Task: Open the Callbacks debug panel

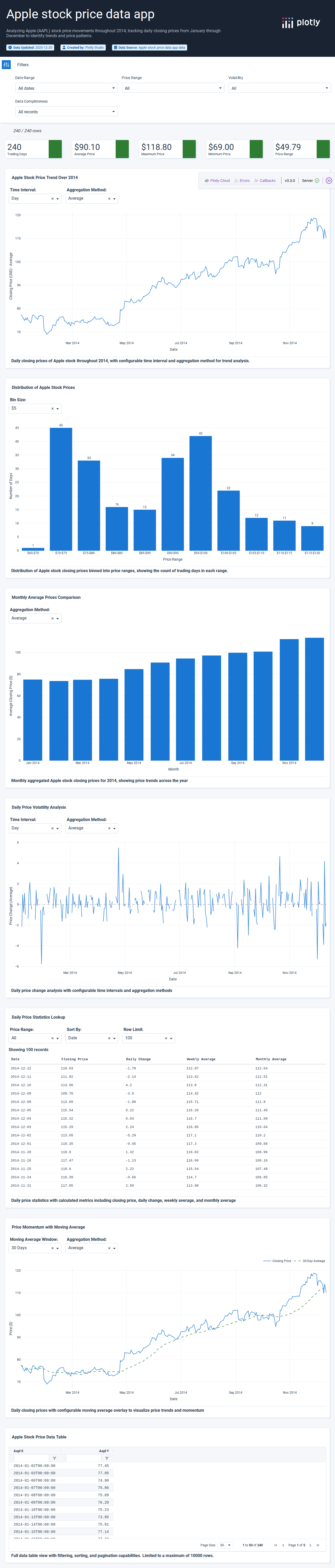Action: (265, 181)
